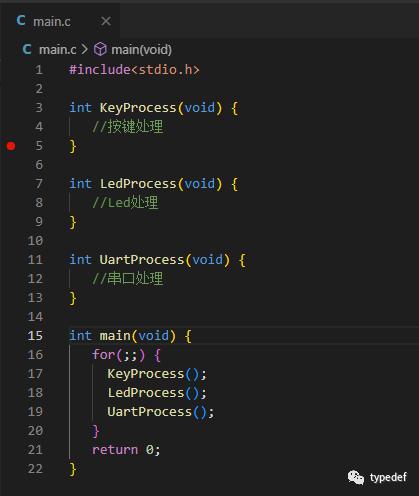Click the #include<stdio.h> line

pyautogui.click(x=134, y=70)
